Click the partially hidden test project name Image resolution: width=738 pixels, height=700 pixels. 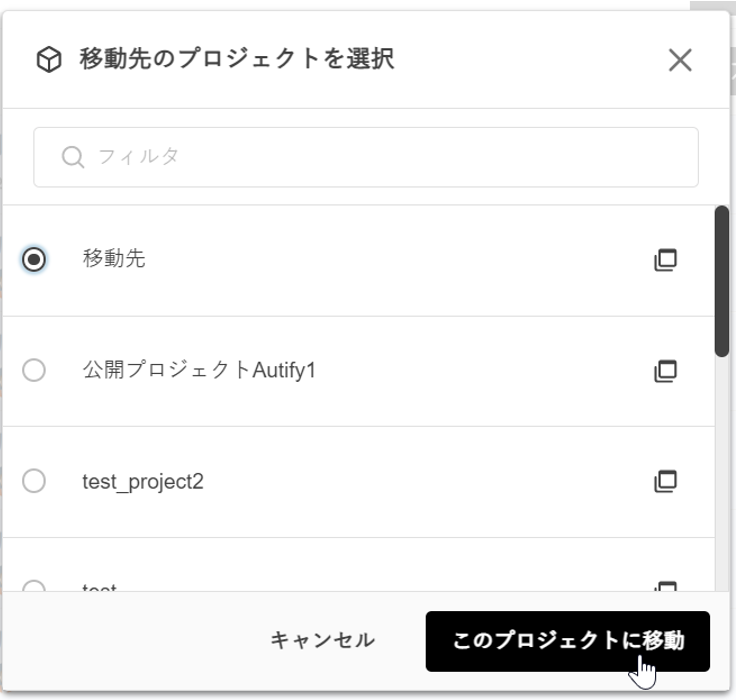[x=100, y=588]
